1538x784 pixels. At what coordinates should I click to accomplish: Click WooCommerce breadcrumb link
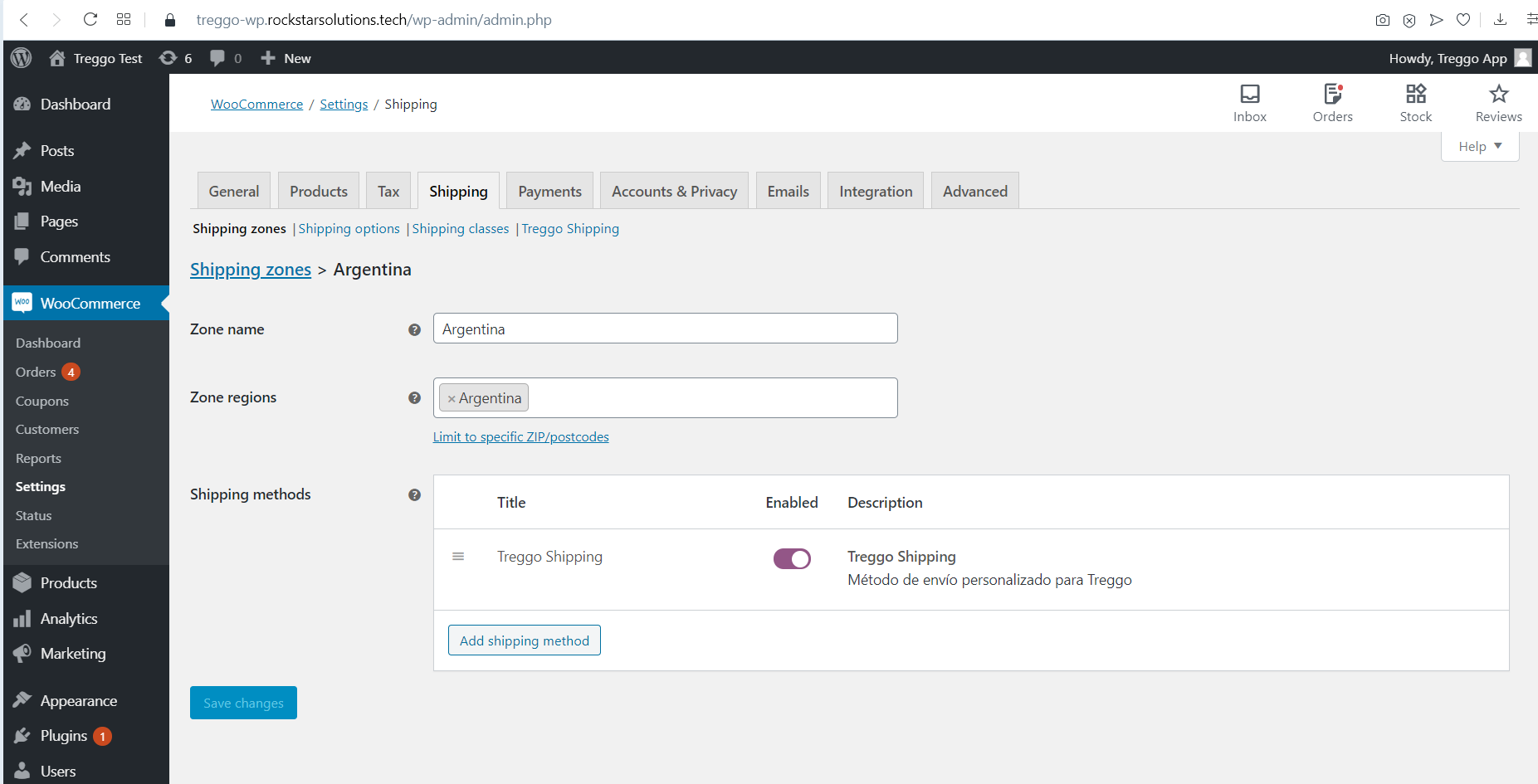click(256, 105)
